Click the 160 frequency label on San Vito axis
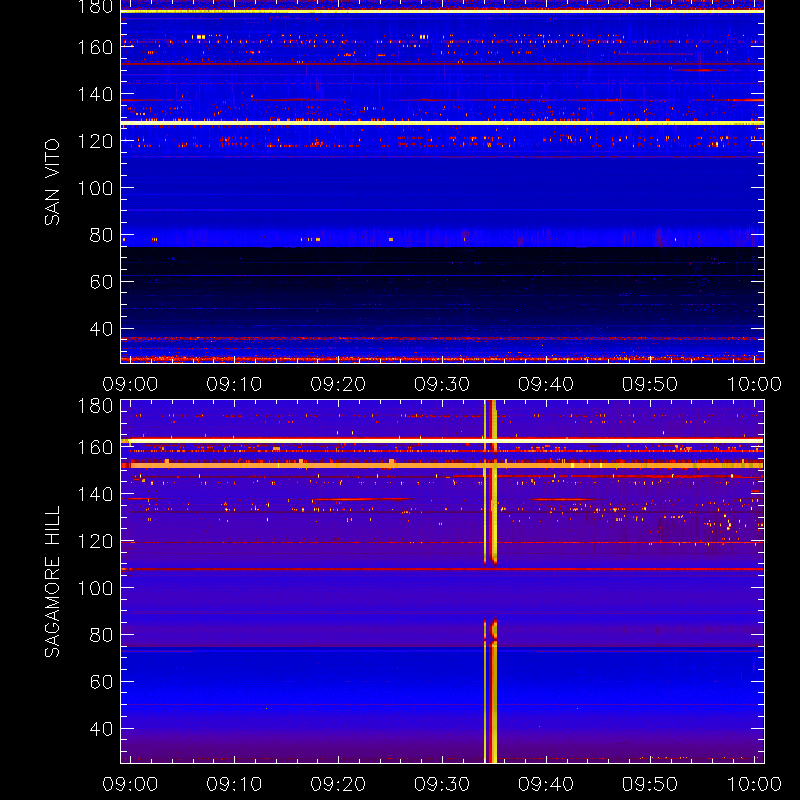Viewport: 800px width, 800px height. 95,47
